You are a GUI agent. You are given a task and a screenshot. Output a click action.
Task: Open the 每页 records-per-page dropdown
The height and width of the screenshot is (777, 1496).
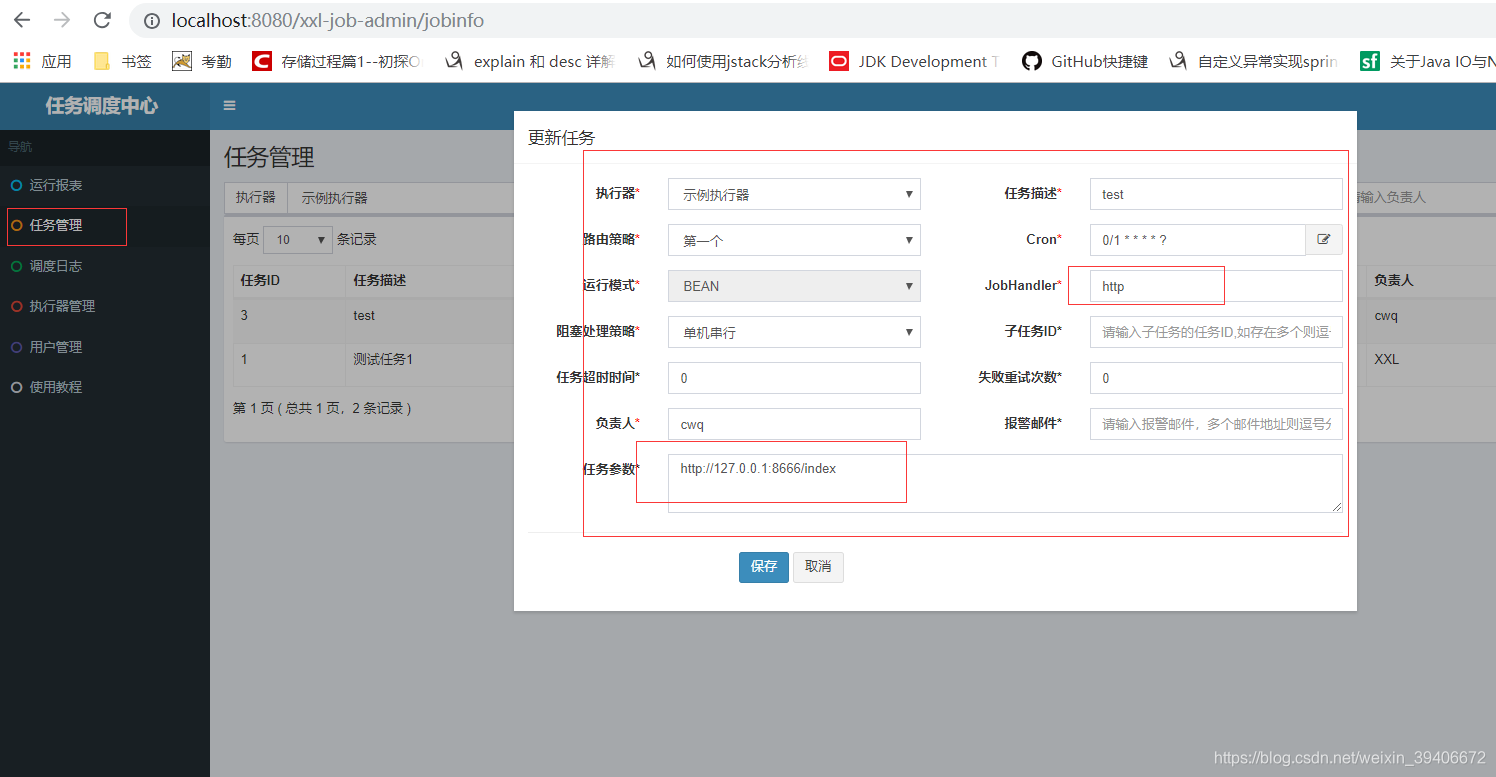[x=298, y=240]
